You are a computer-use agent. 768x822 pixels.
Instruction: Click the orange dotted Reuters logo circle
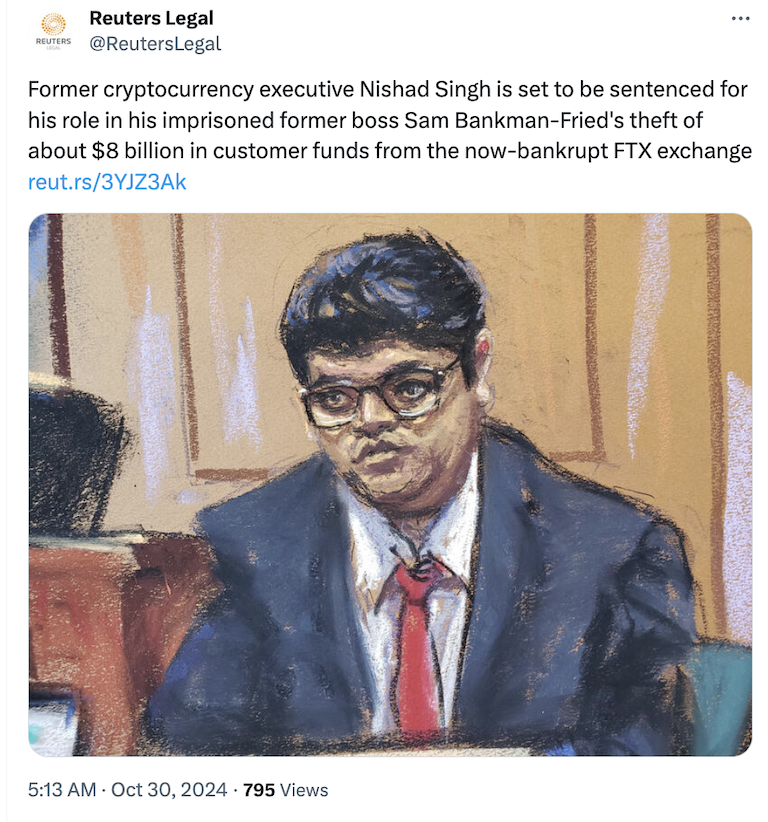point(53,24)
